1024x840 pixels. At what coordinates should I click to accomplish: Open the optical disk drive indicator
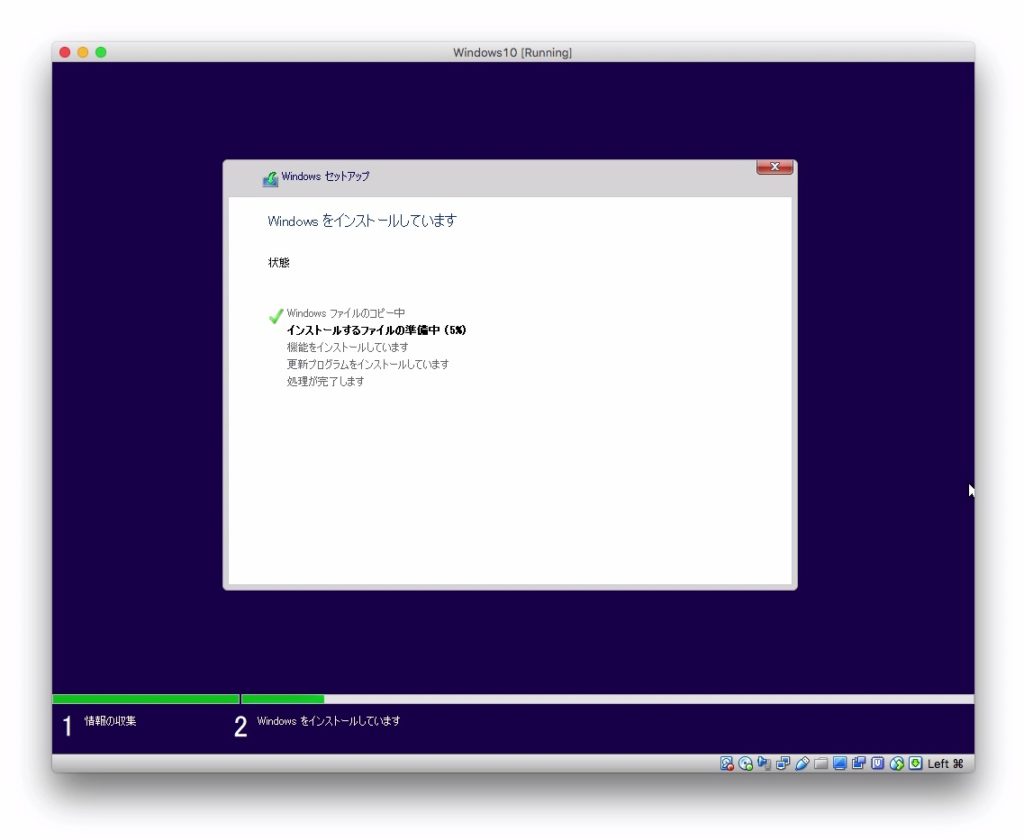click(x=745, y=763)
